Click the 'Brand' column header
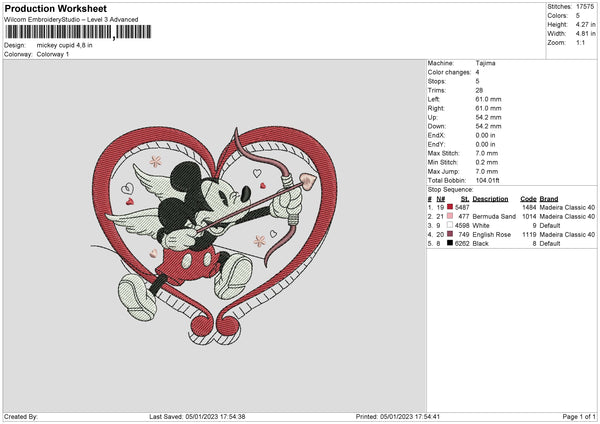 coord(549,199)
